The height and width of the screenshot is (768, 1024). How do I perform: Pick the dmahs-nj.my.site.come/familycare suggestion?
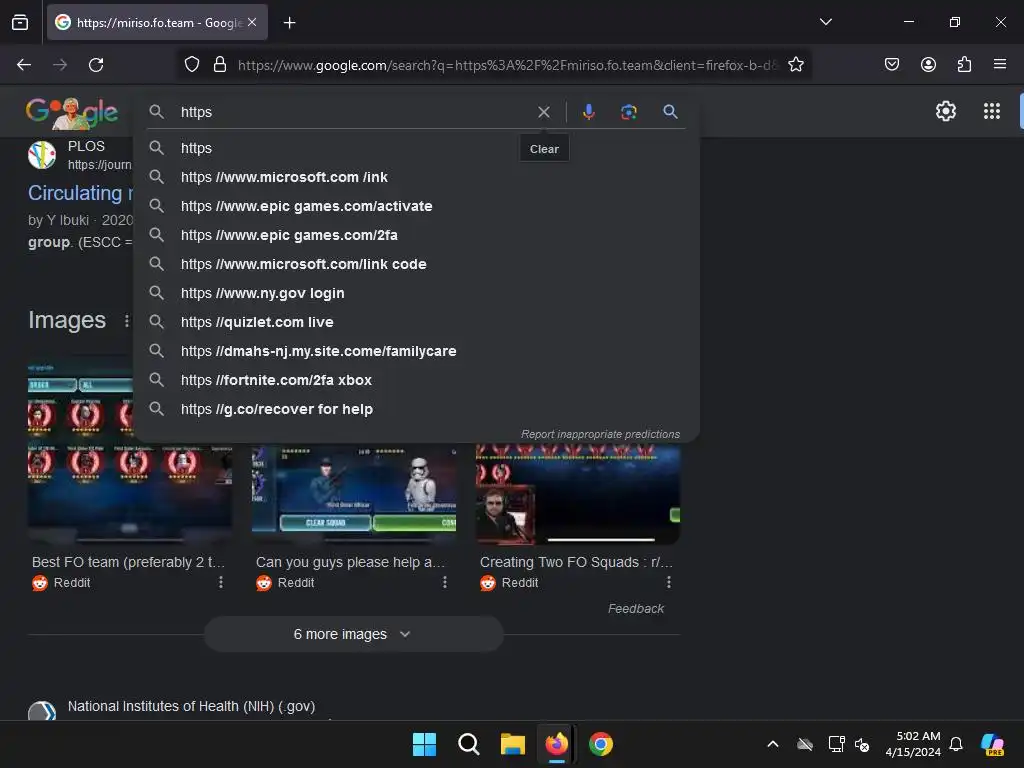tap(416, 351)
